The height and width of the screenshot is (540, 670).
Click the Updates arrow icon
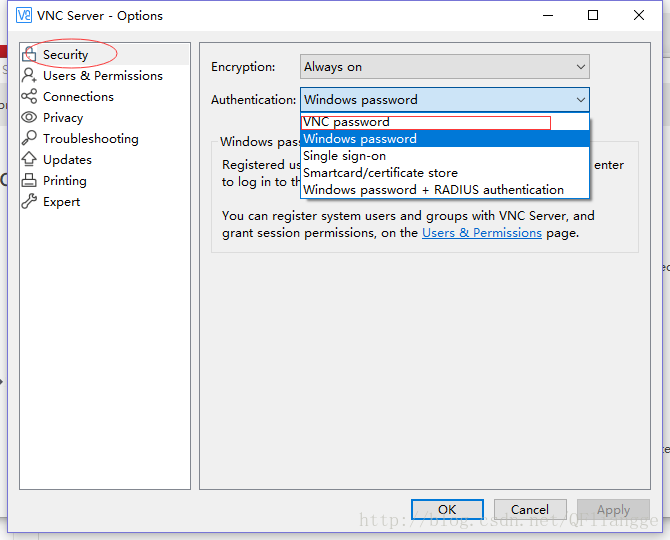29,159
